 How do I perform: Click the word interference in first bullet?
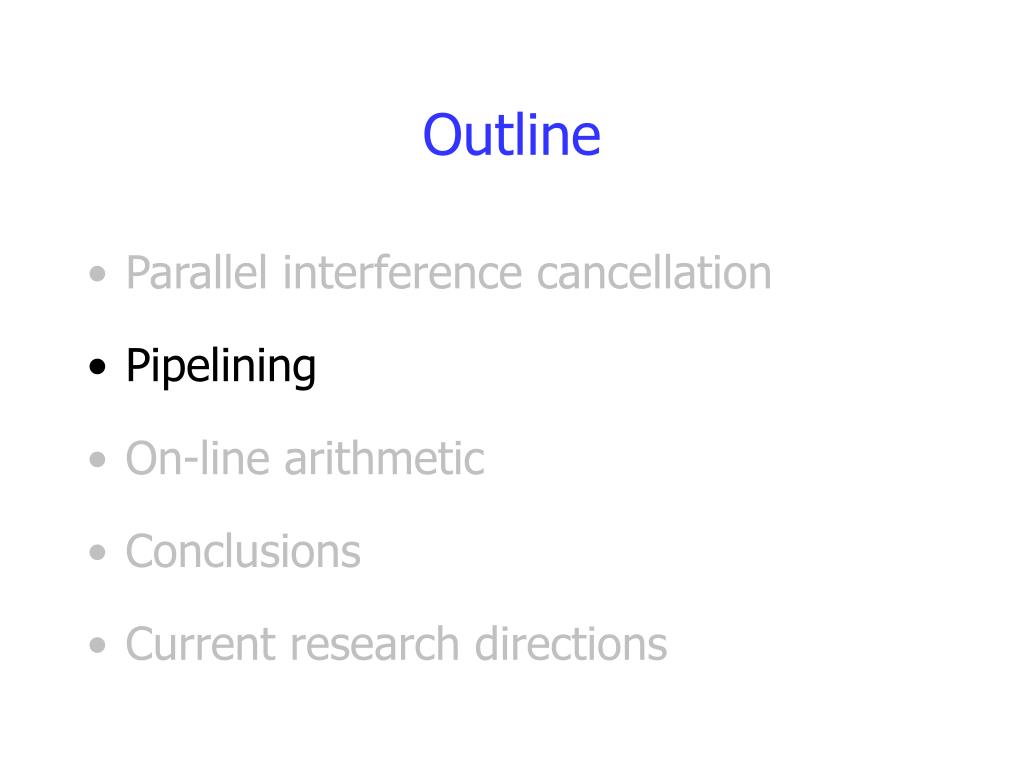[x=402, y=273]
